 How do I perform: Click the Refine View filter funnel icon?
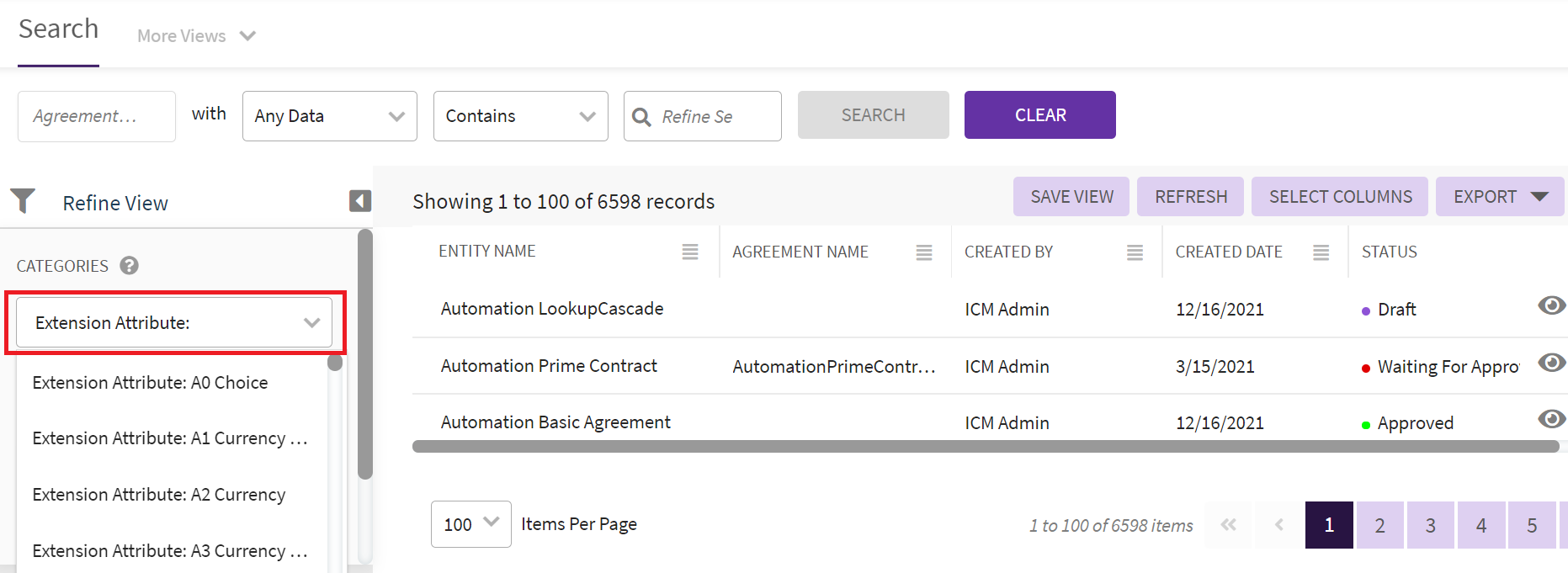tap(23, 201)
